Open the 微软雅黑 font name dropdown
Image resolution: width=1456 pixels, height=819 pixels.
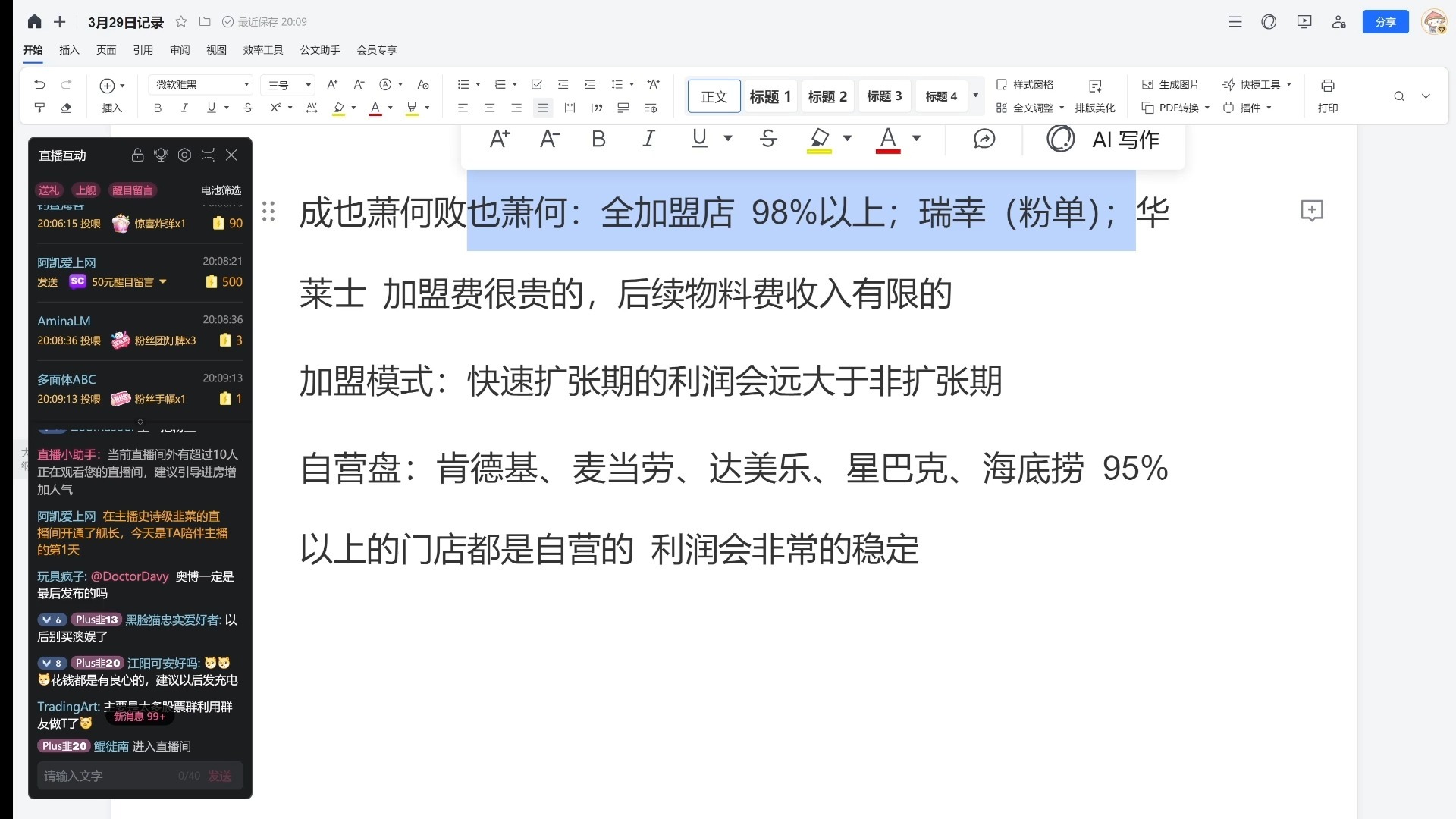point(246,85)
